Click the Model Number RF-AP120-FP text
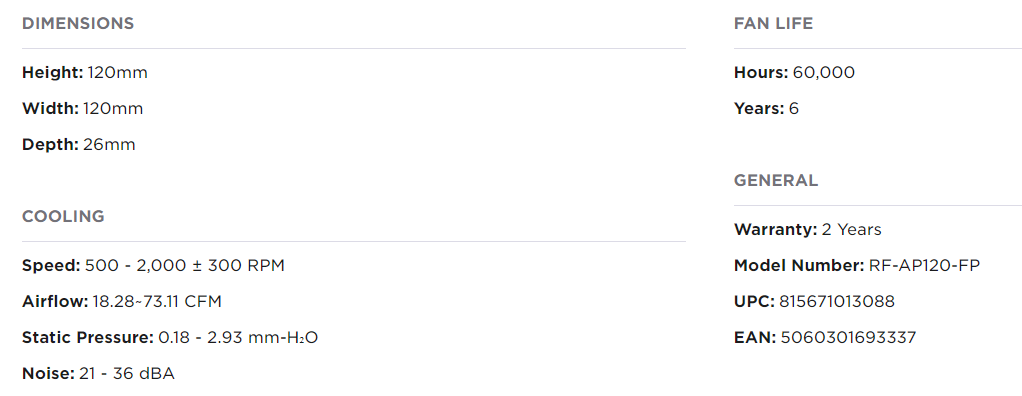Viewport: 1022px width, 396px height. 856,266
